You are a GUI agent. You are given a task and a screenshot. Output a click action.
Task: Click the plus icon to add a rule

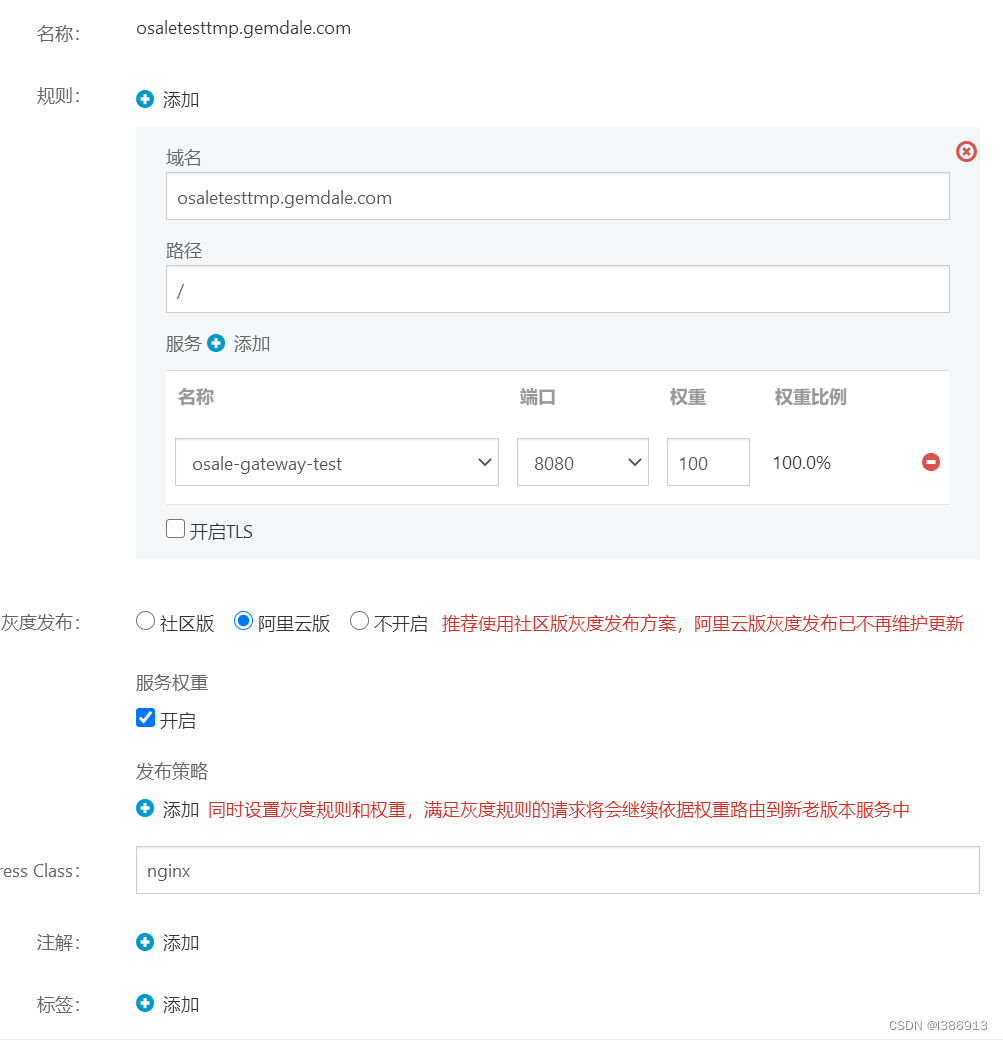145,99
